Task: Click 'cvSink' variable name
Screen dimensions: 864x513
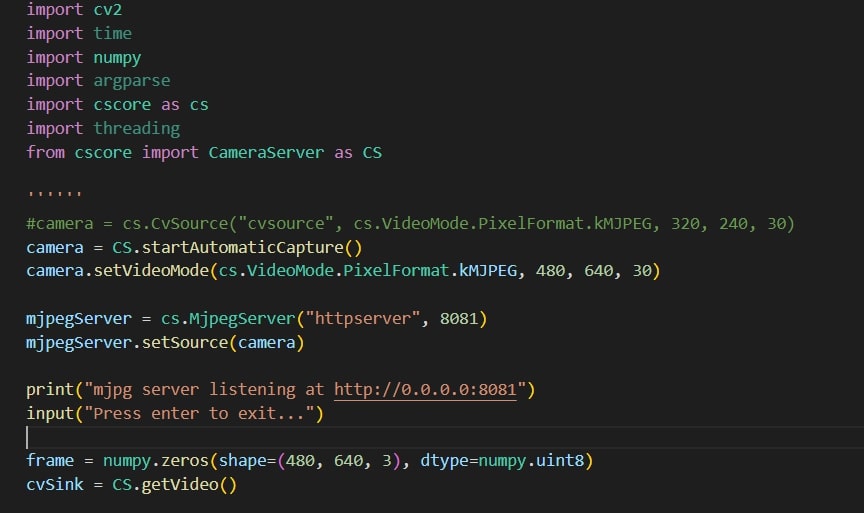Action: point(55,484)
